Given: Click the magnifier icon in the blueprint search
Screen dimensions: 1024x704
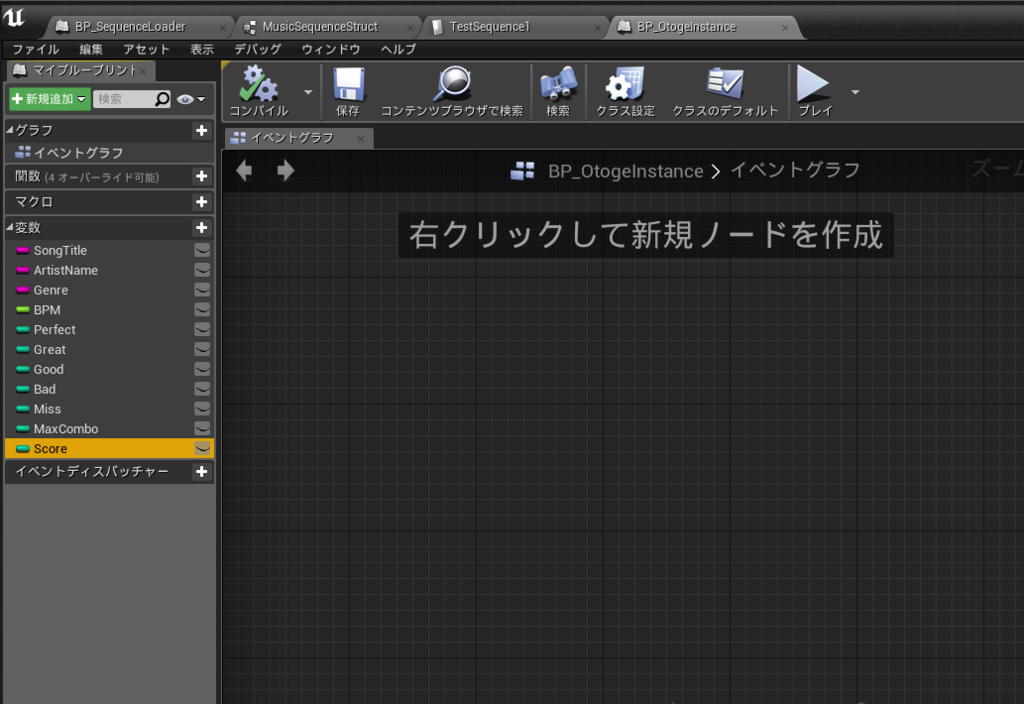Looking at the screenshot, I should 162,99.
